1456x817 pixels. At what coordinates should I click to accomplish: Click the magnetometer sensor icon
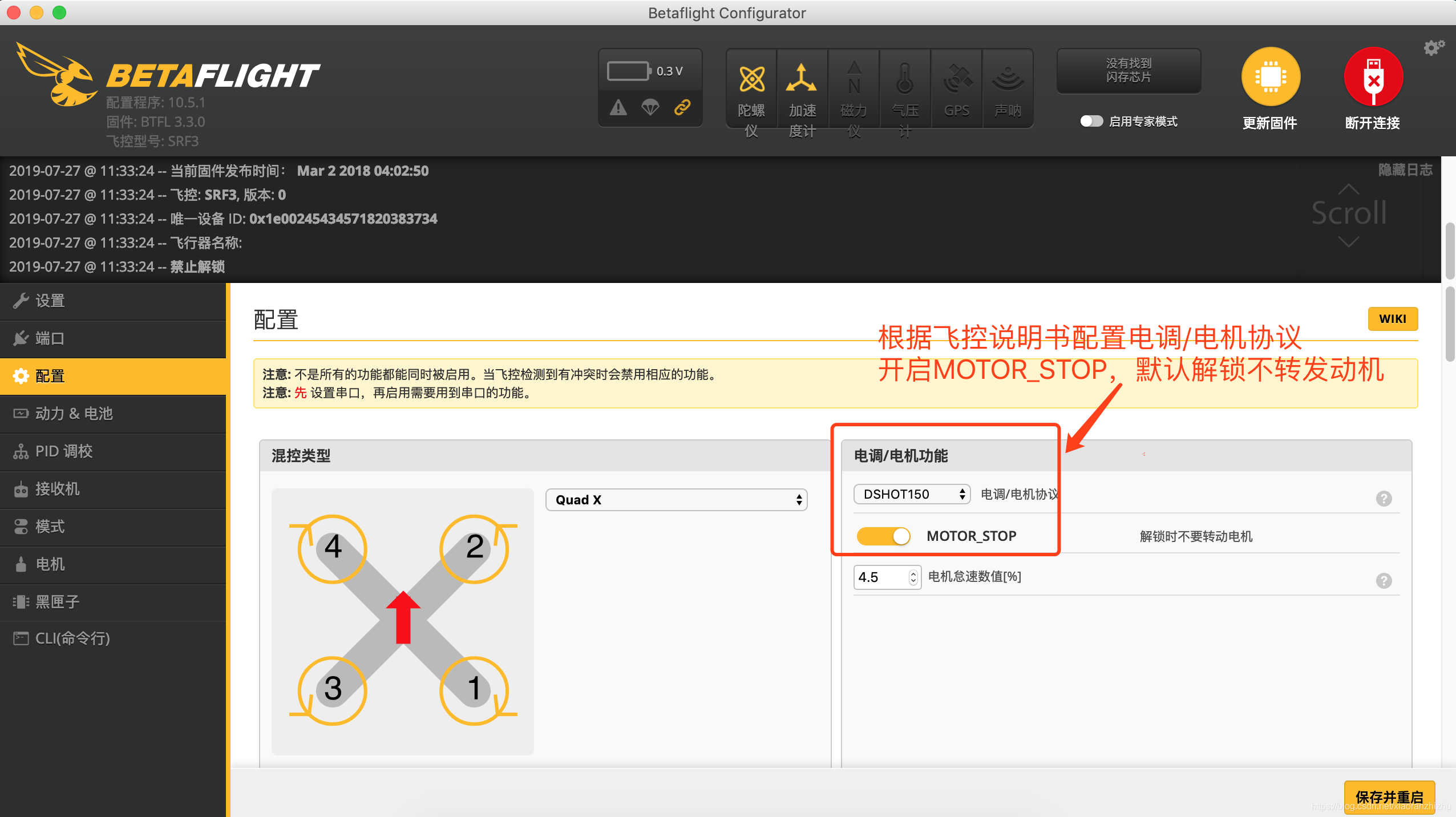click(854, 78)
